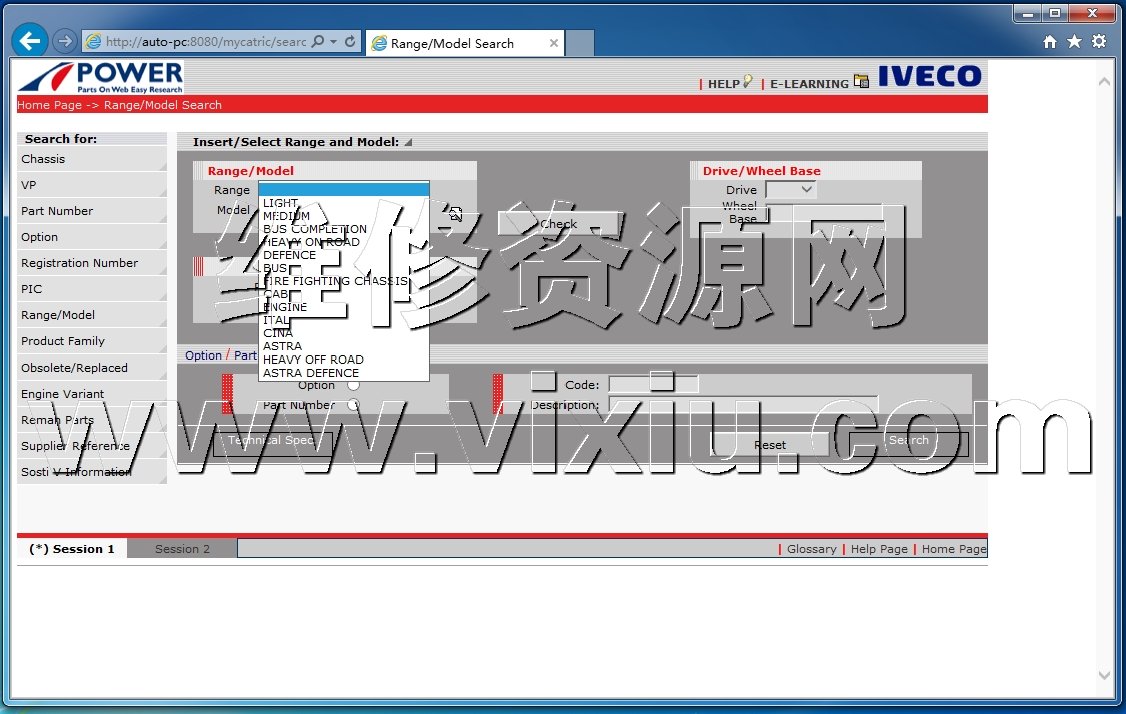Open the Favorites star icon
1126x714 pixels.
click(x=1074, y=42)
